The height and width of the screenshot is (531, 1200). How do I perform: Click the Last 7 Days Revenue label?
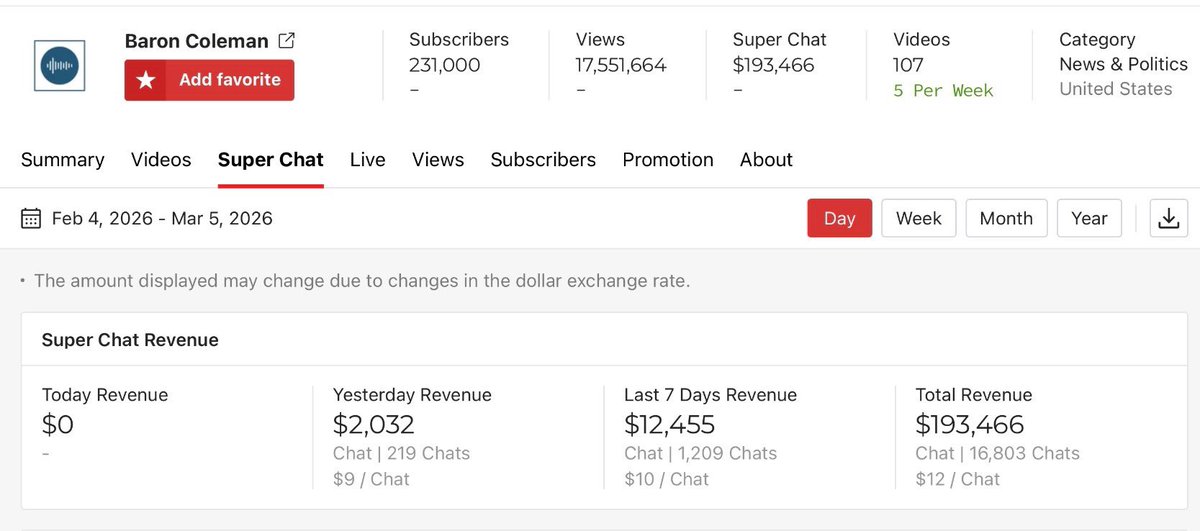(711, 395)
